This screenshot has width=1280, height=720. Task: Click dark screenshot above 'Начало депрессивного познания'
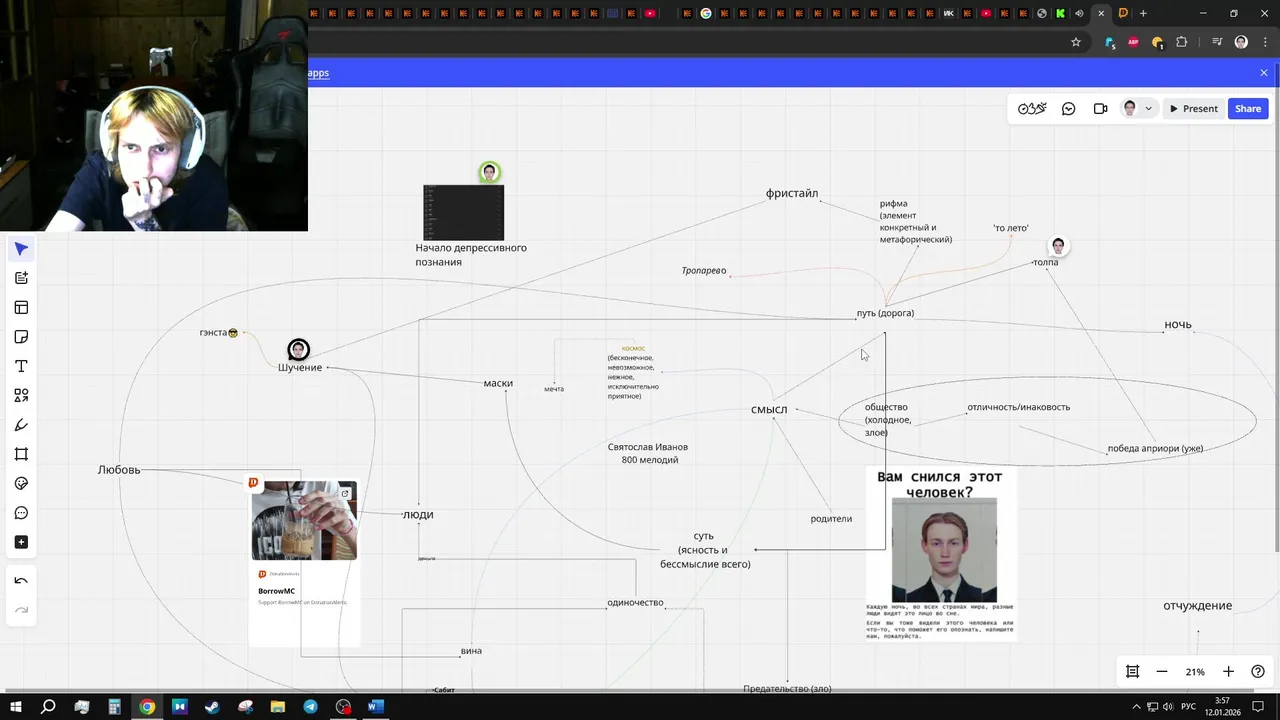point(464,212)
